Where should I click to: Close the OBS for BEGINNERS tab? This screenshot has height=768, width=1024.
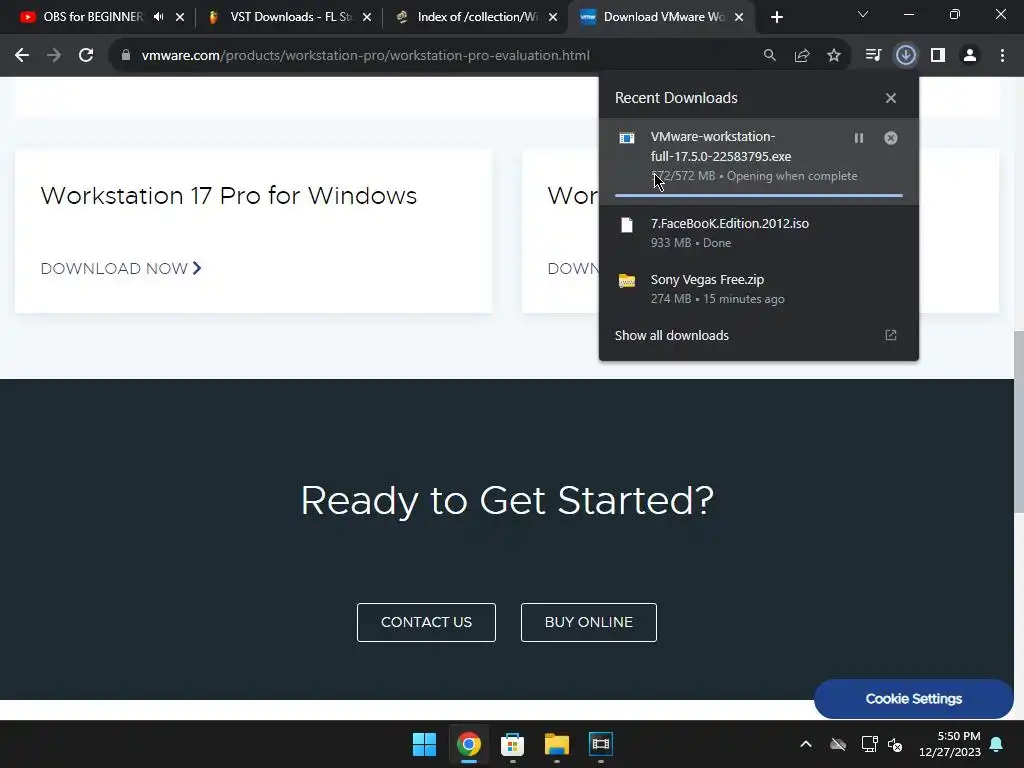pos(180,17)
